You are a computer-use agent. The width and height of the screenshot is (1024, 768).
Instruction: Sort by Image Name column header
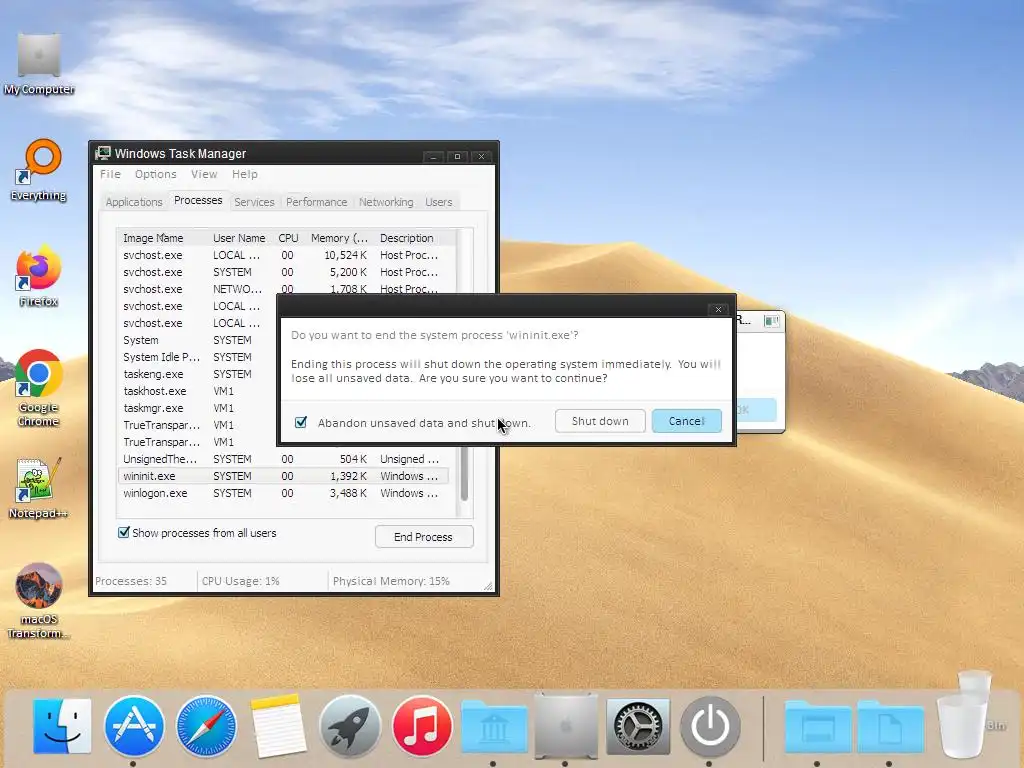(x=163, y=238)
